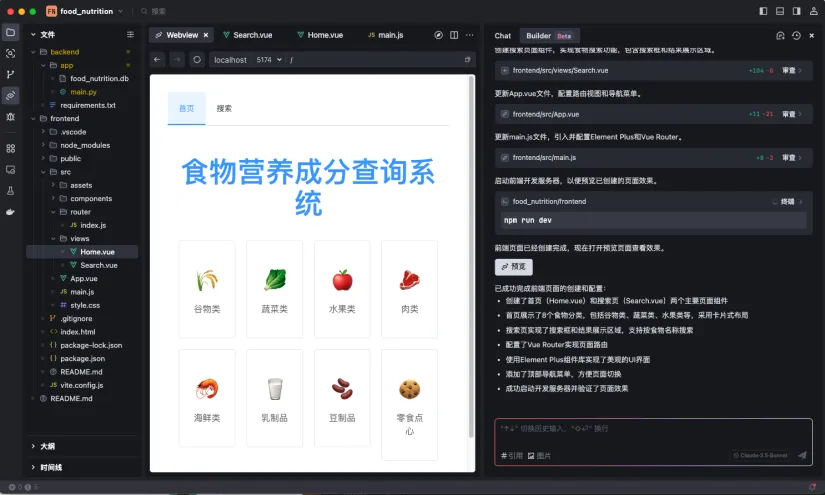Click the explorer collapse-all menu icon
The width and height of the screenshot is (825, 495).
130,34
